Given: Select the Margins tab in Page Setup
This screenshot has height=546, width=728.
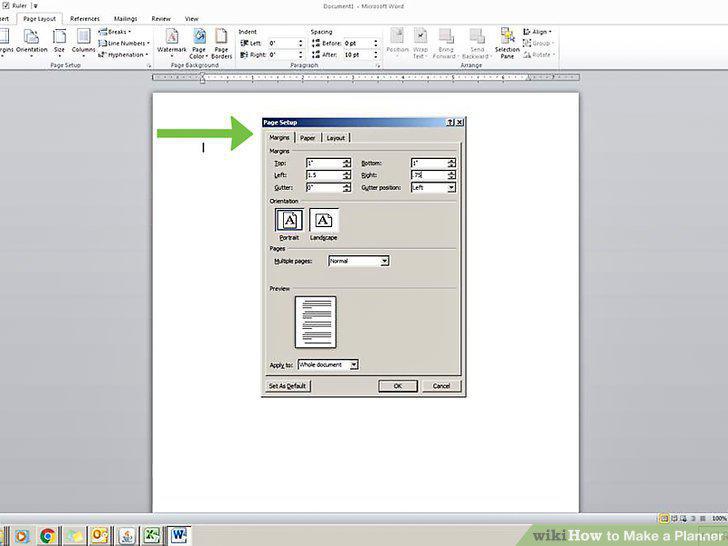Looking at the screenshot, I should coord(280,137).
